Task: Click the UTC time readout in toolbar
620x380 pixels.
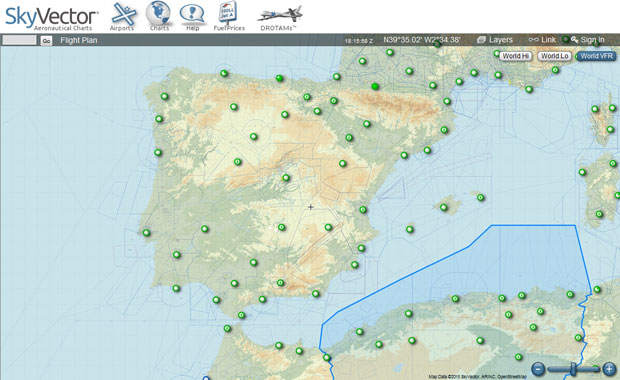Action: point(359,41)
